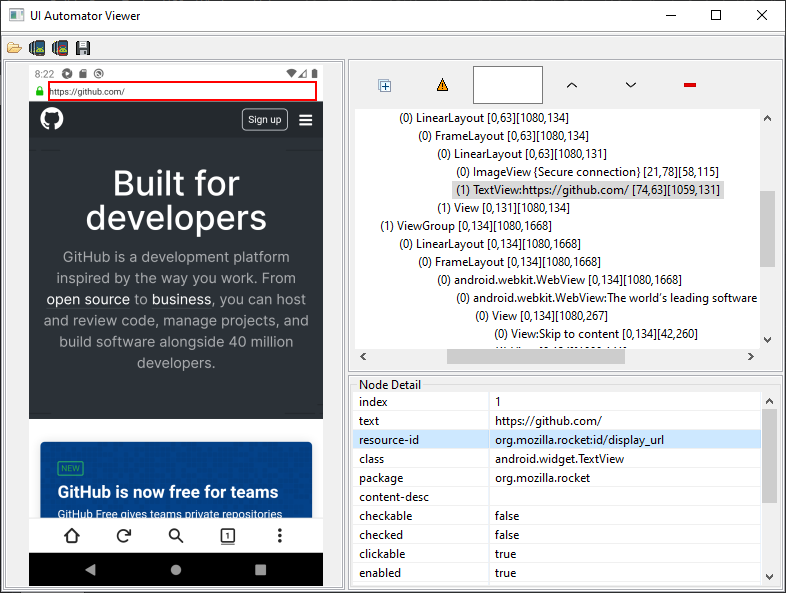
Task: Click the Android home navigation circle
Action: pyautogui.click(x=176, y=569)
